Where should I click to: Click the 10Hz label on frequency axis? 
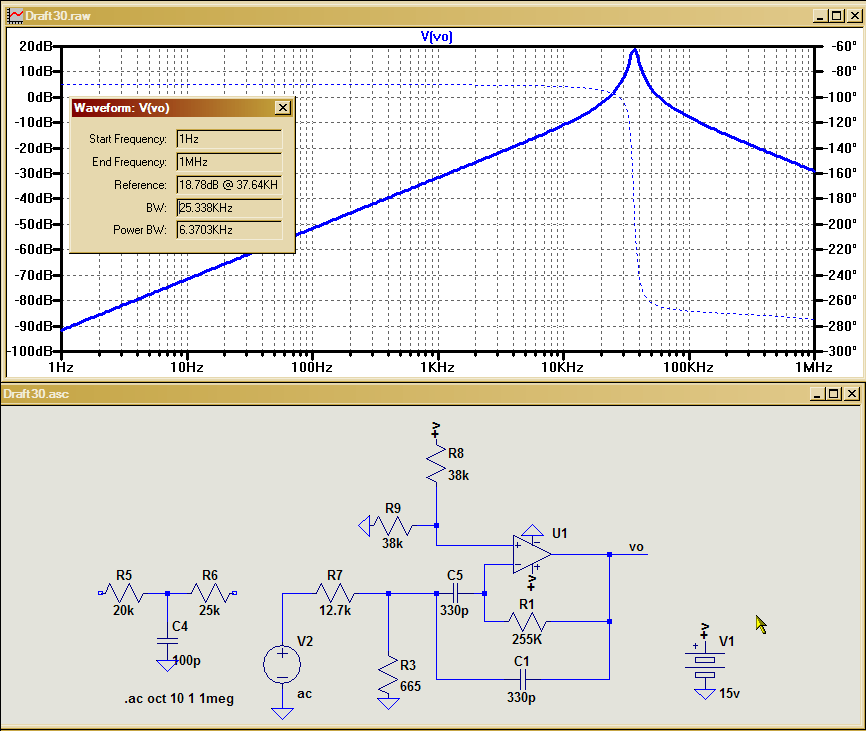pyautogui.click(x=187, y=368)
